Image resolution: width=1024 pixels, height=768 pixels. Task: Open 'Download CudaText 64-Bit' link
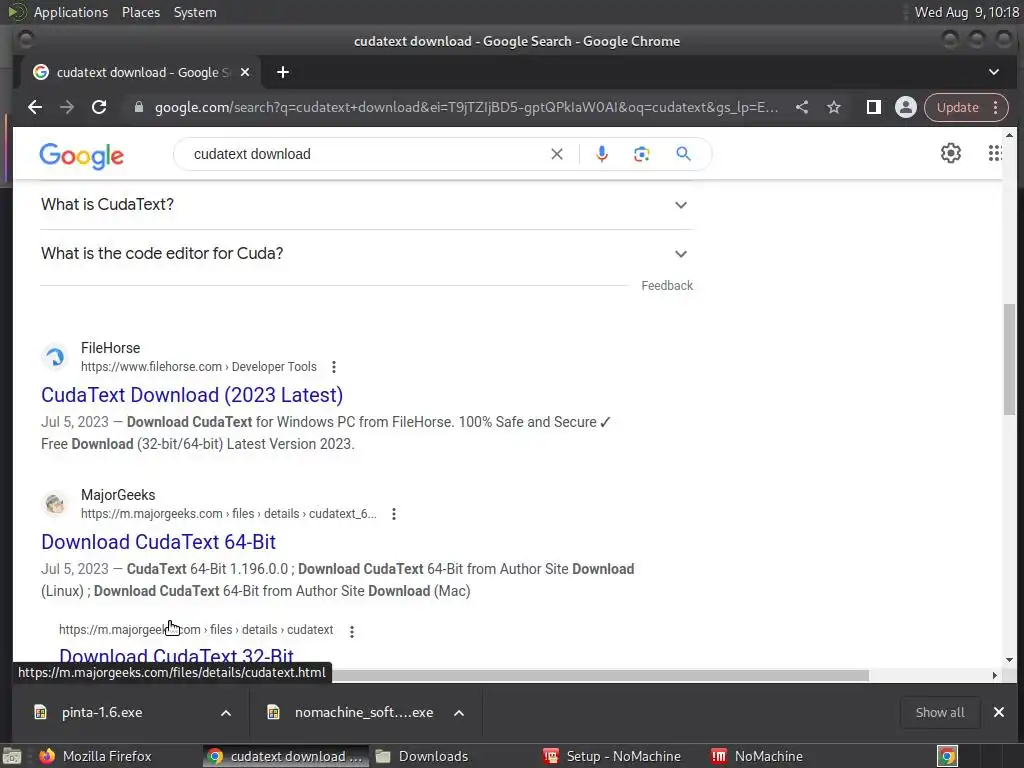click(x=158, y=542)
